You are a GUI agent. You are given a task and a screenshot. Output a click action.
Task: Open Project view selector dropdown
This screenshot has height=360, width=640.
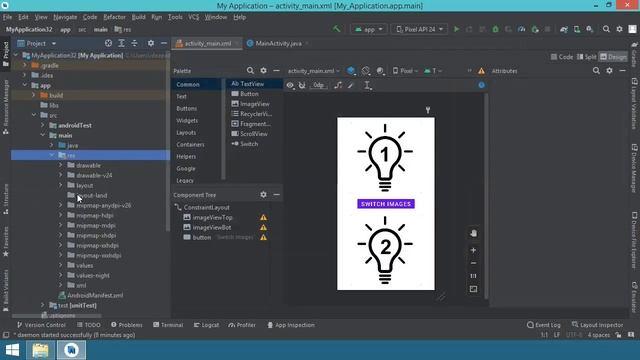click(x=36, y=43)
